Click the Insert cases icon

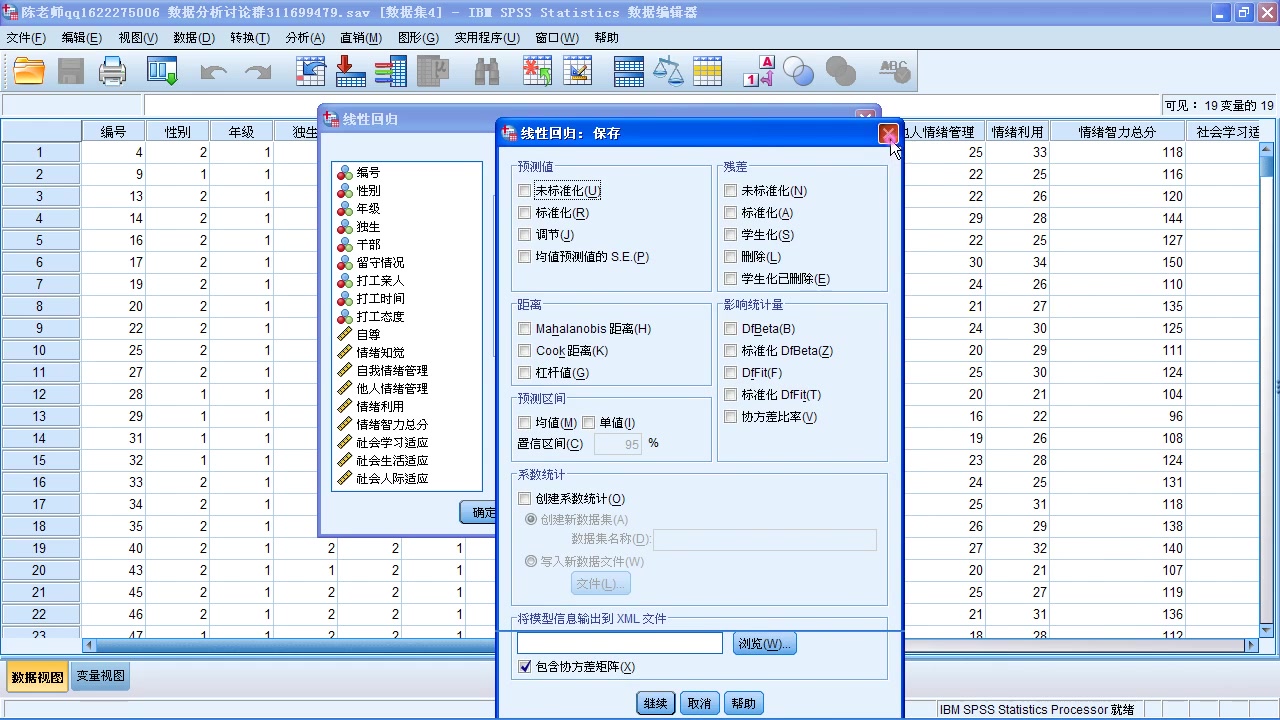point(538,71)
